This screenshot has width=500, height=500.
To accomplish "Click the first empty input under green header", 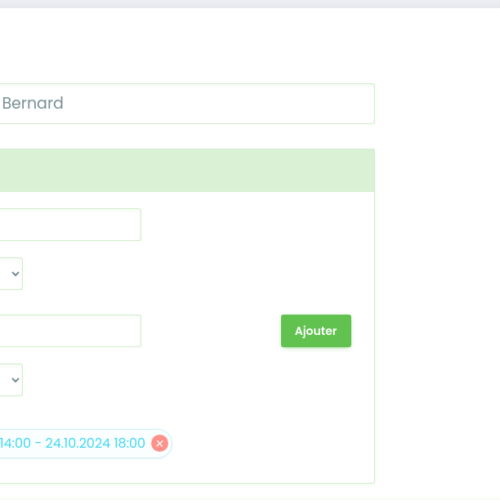I will [70, 224].
